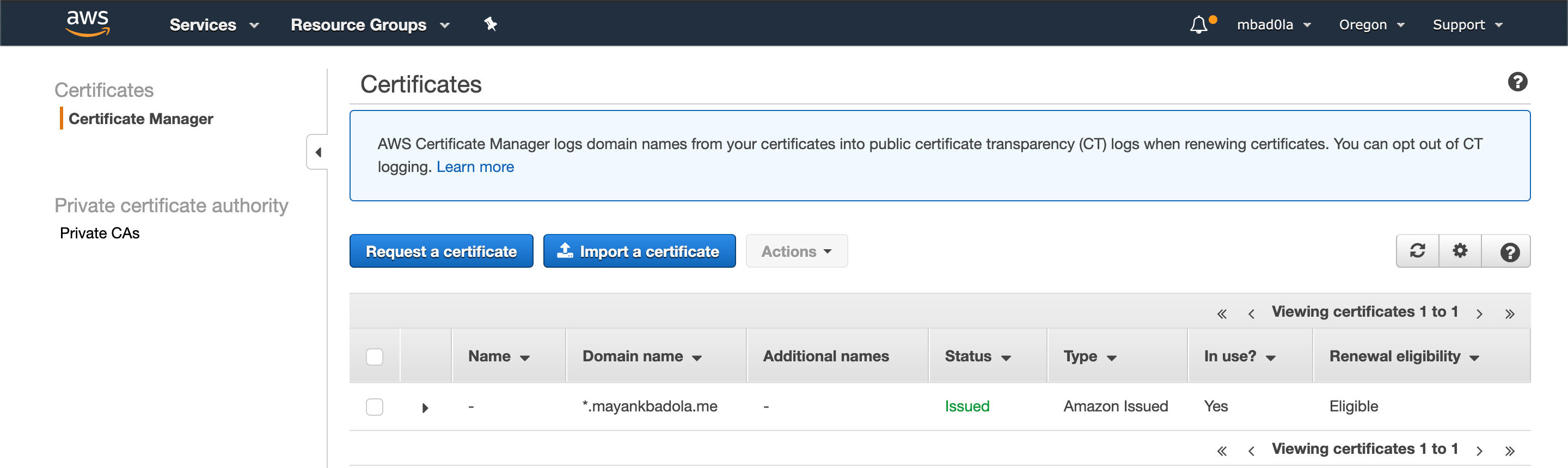Image resolution: width=1568 pixels, height=468 pixels.
Task: Open the mbad0la account menu
Action: [x=1273, y=25]
